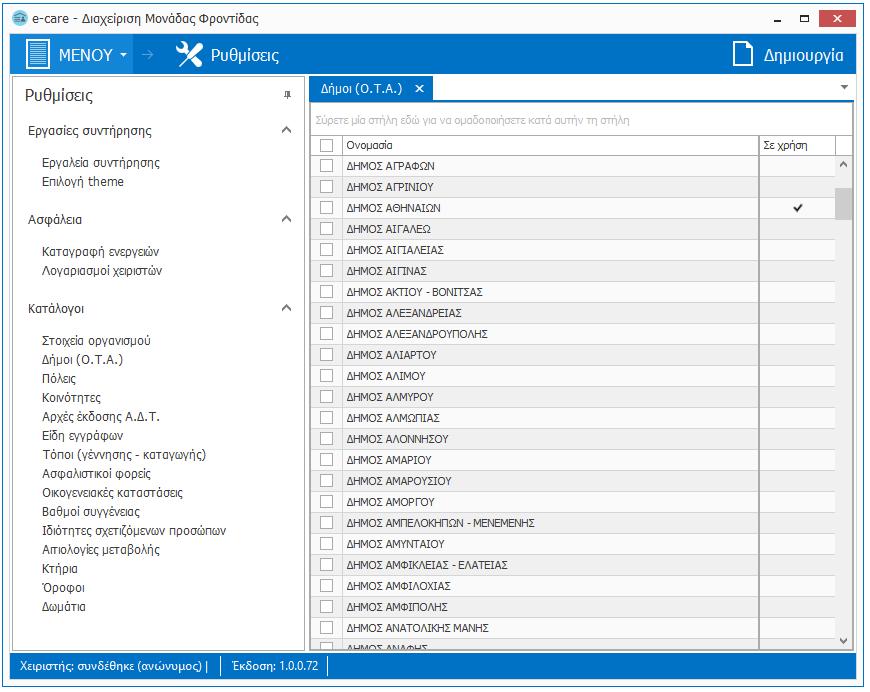Click the Ρυθμίσεις tools icon
This screenshot has width=870, height=692.
(189, 54)
